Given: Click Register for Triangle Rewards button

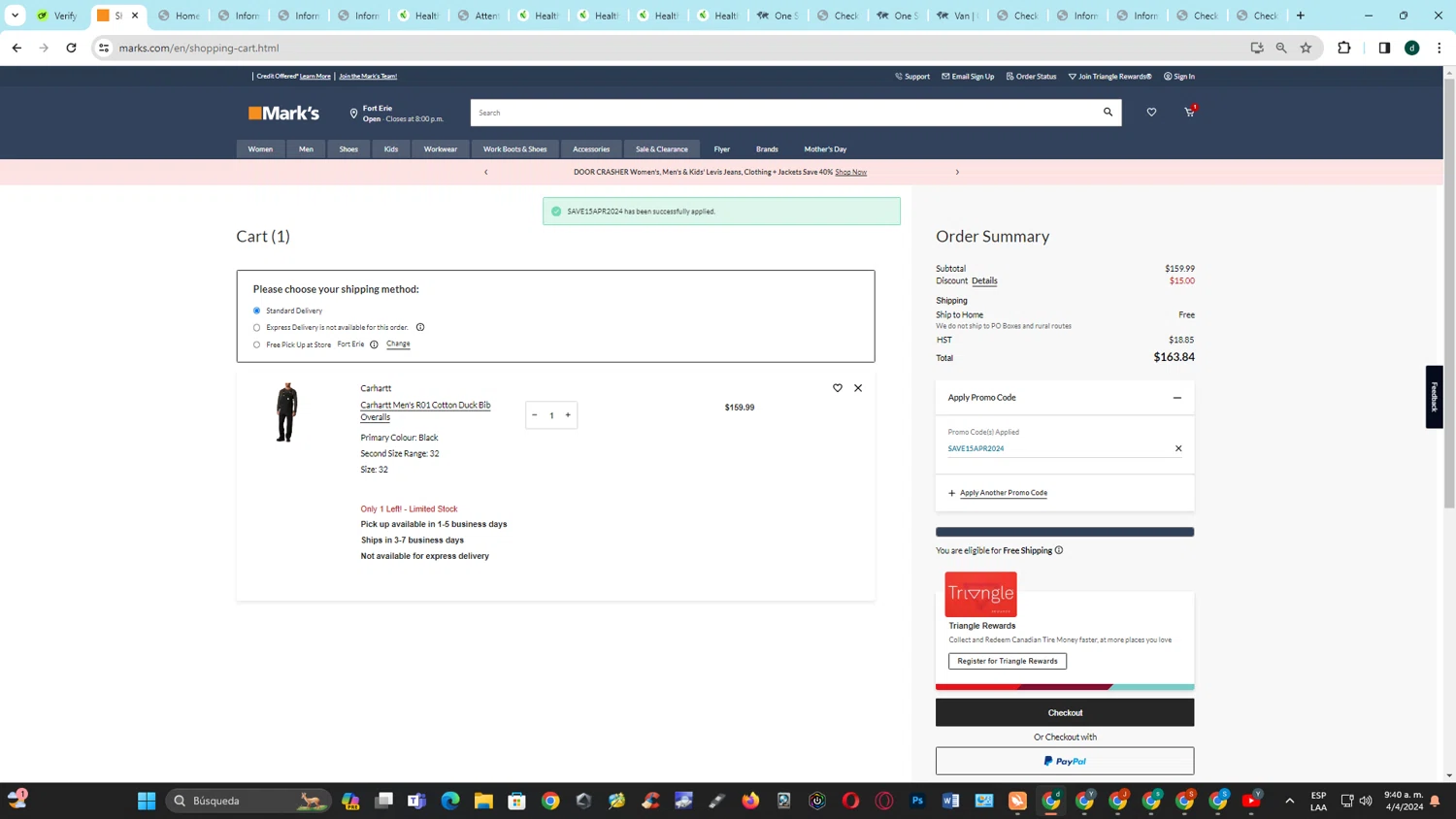Looking at the screenshot, I should tap(1008, 661).
